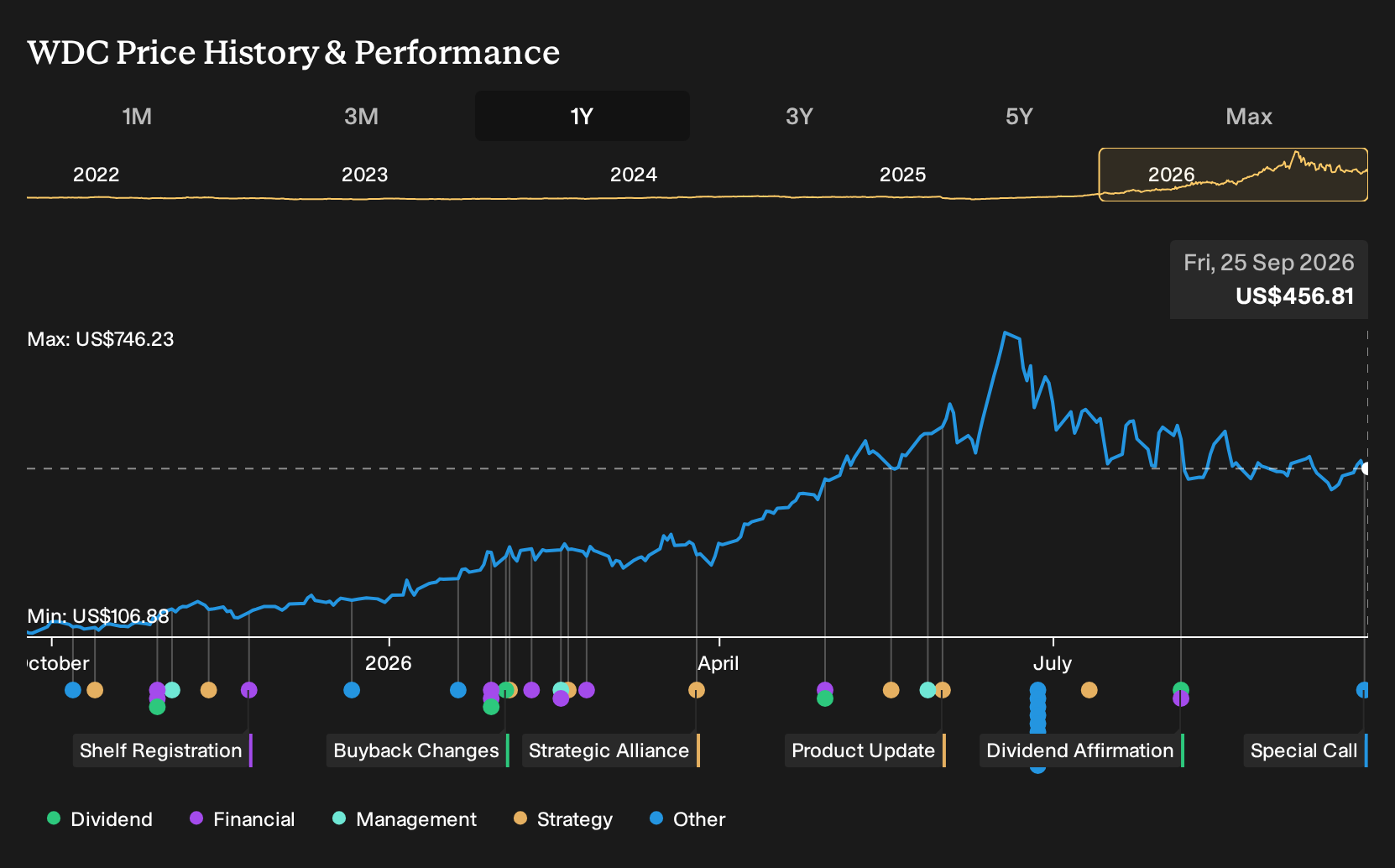This screenshot has height=868, width=1395.
Task: Click green Dividend dot linked to Buyback Changes label
Action: tap(505, 690)
